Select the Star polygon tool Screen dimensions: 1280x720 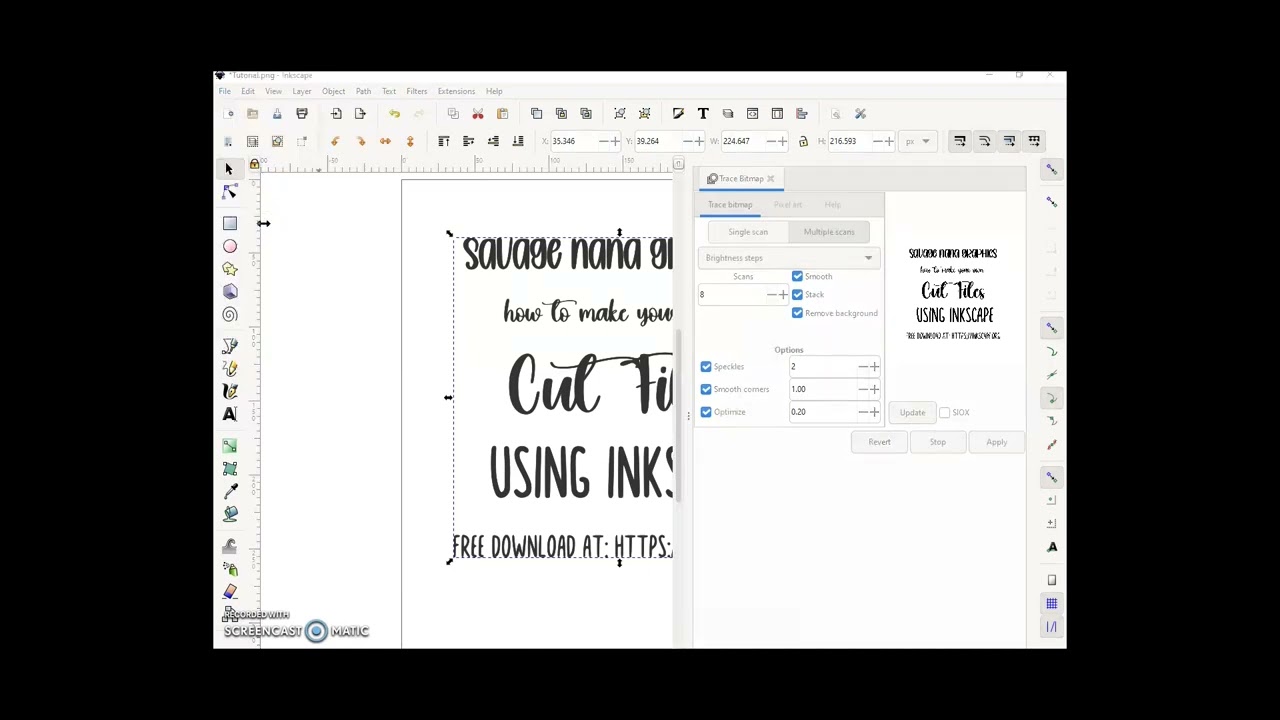pos(230,269)
